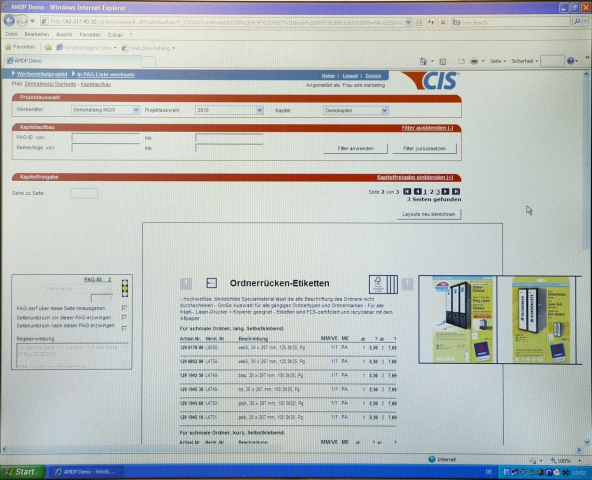Click the left product package thumbnail image
Screen dimensions: 592x480
click(x=462, y=320)
